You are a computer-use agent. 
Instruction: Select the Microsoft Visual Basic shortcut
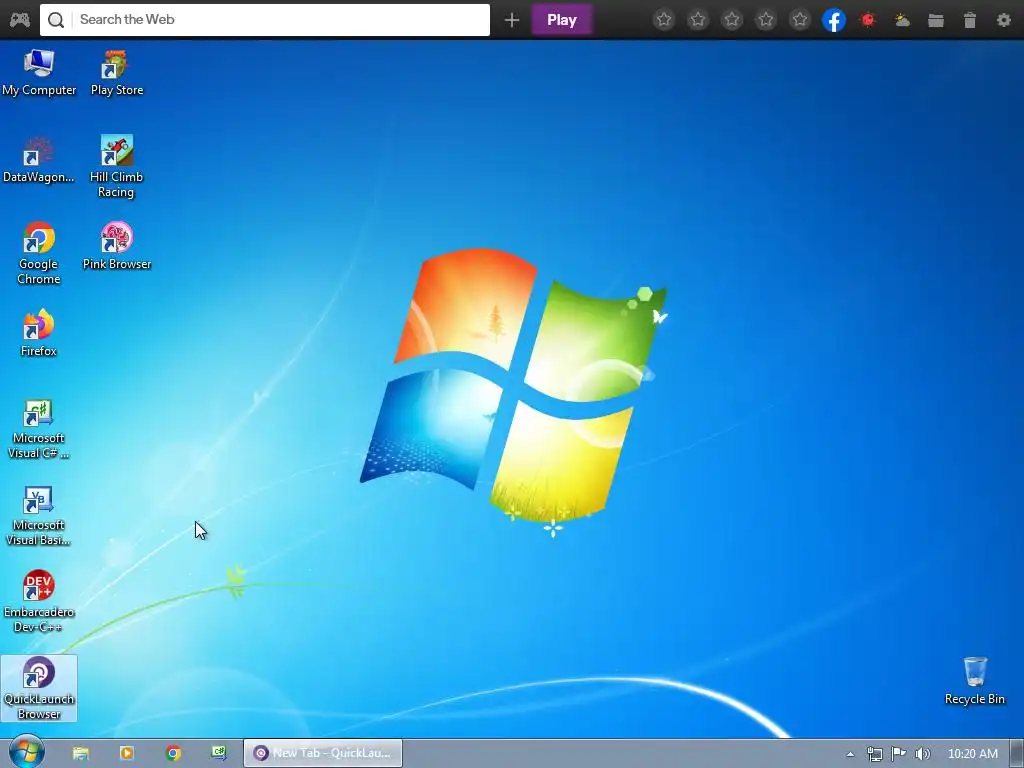pyautogui.click(x=39, y=516)
